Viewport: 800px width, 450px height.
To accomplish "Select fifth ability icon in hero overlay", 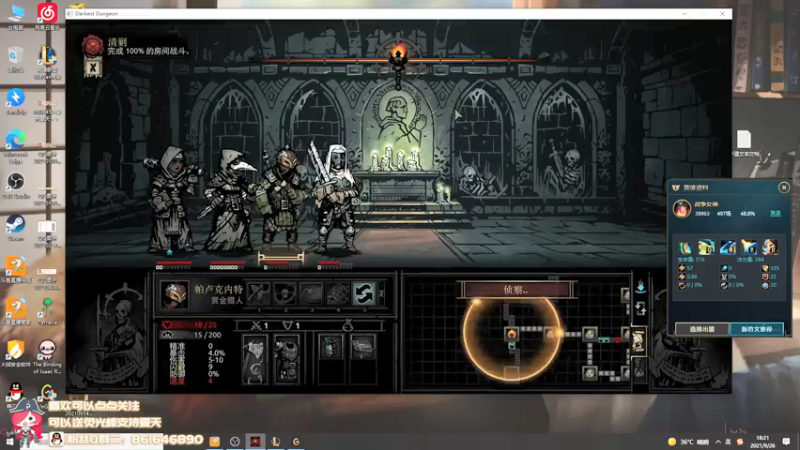I will [x=770, y=247].
